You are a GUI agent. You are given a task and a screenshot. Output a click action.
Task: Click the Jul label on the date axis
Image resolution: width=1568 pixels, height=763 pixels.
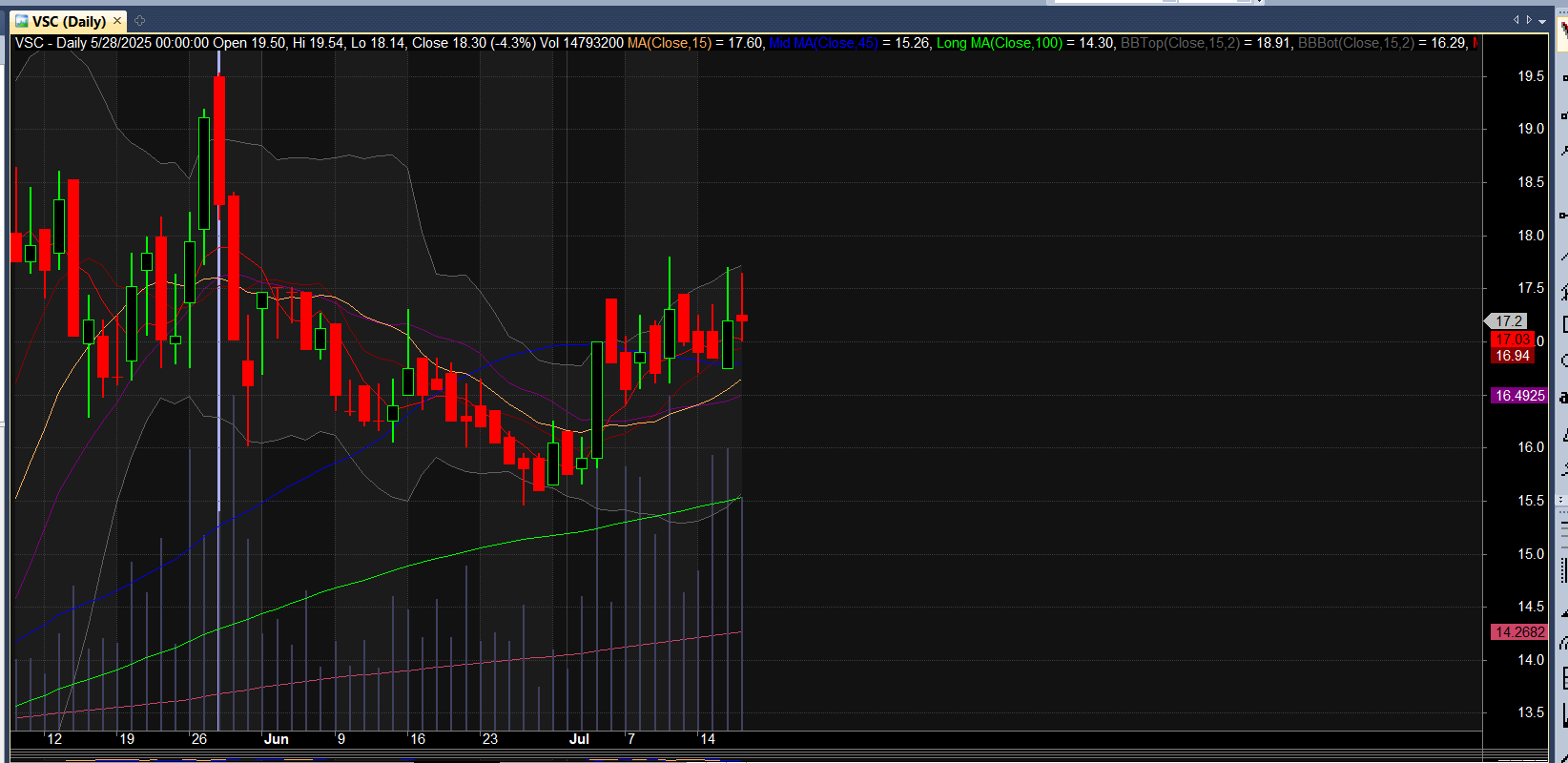coord(579,739)
